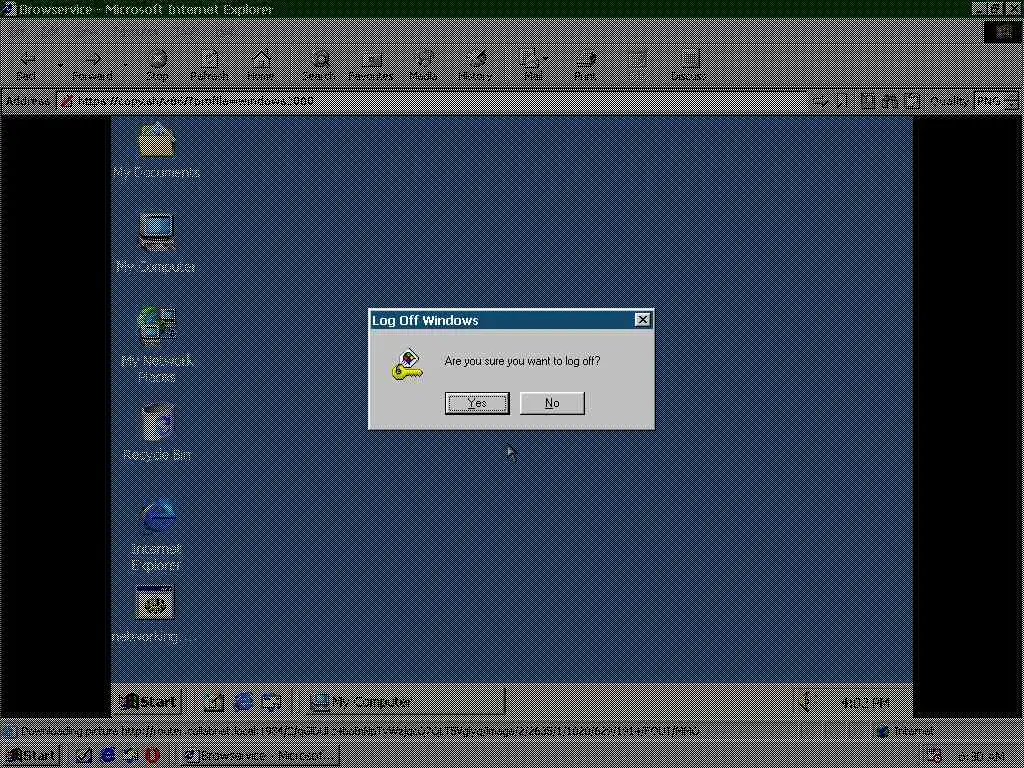Open the Media toolbar button

(423, 65)
